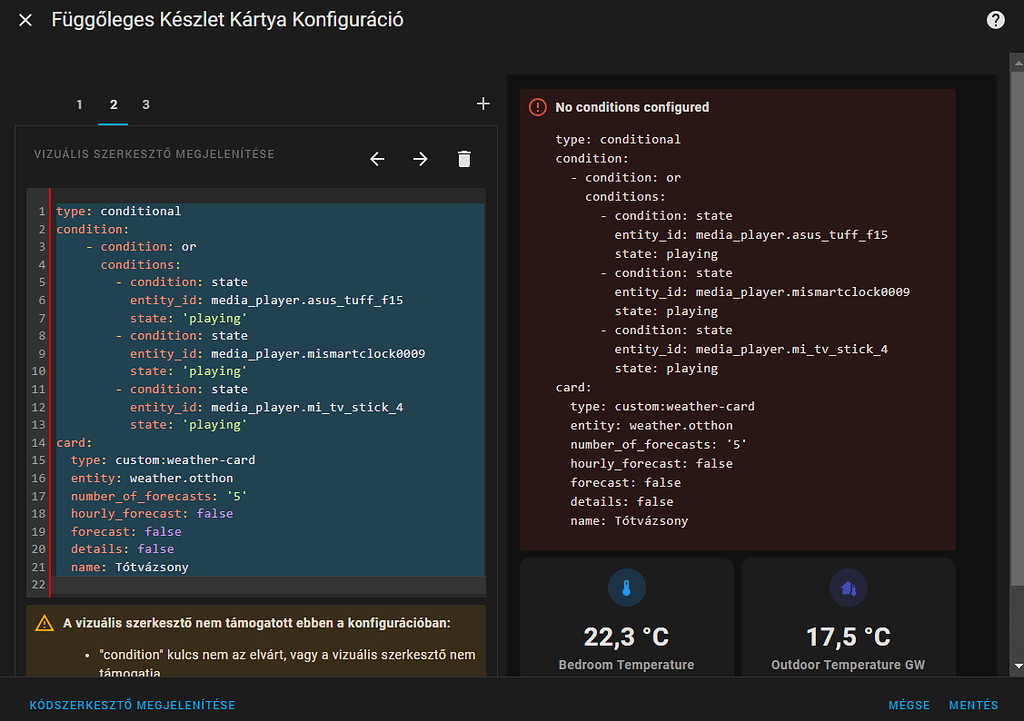The image size is (1024, 721).
Task: Add a new card with the plus icon
Action: click(483, 103)
